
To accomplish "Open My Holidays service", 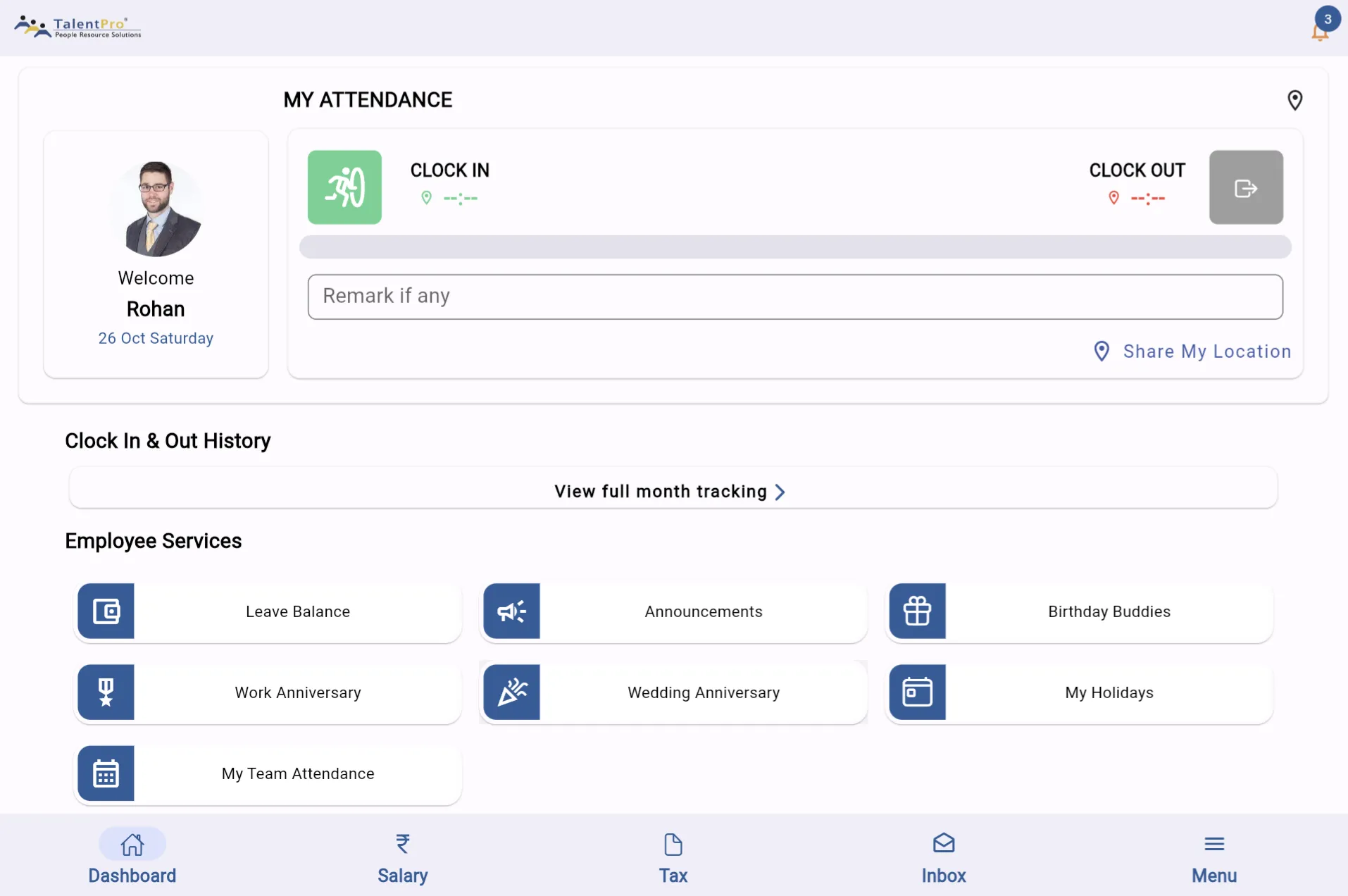I will [1080, 692].
